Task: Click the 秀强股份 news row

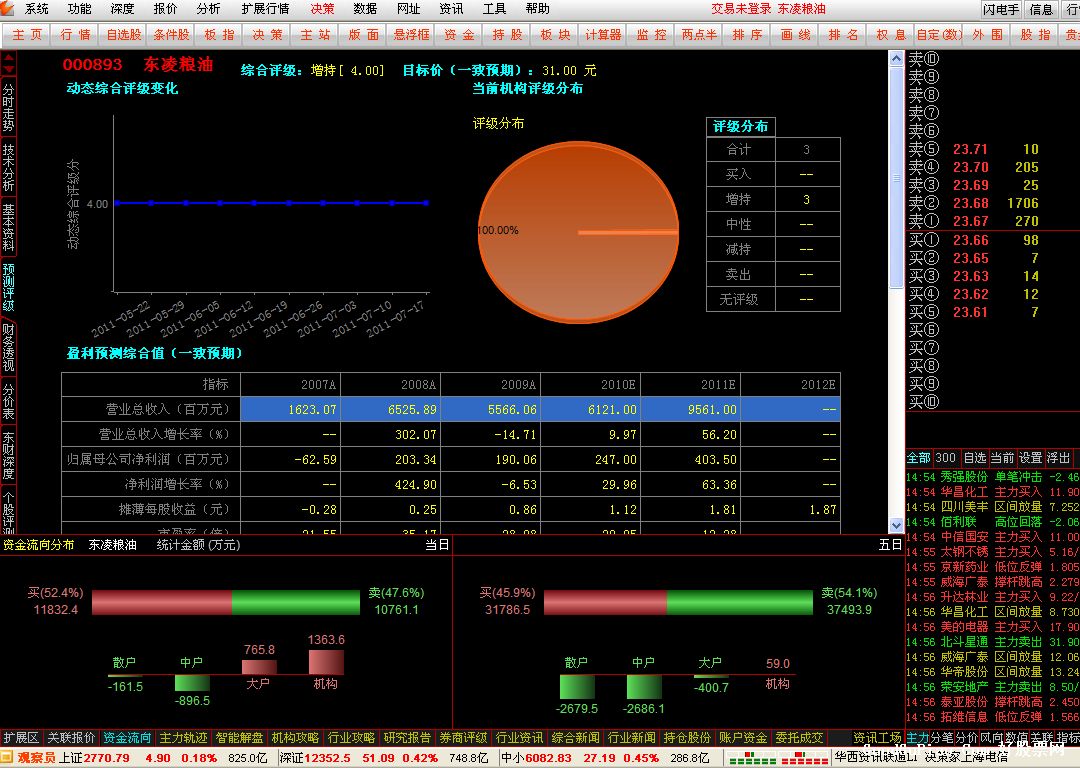Action: [x=993, y=477]
